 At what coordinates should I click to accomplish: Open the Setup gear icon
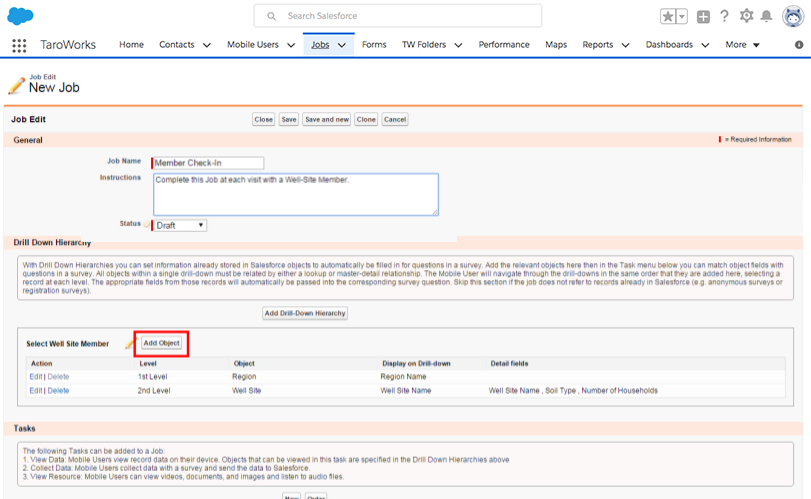coord(746,16)
